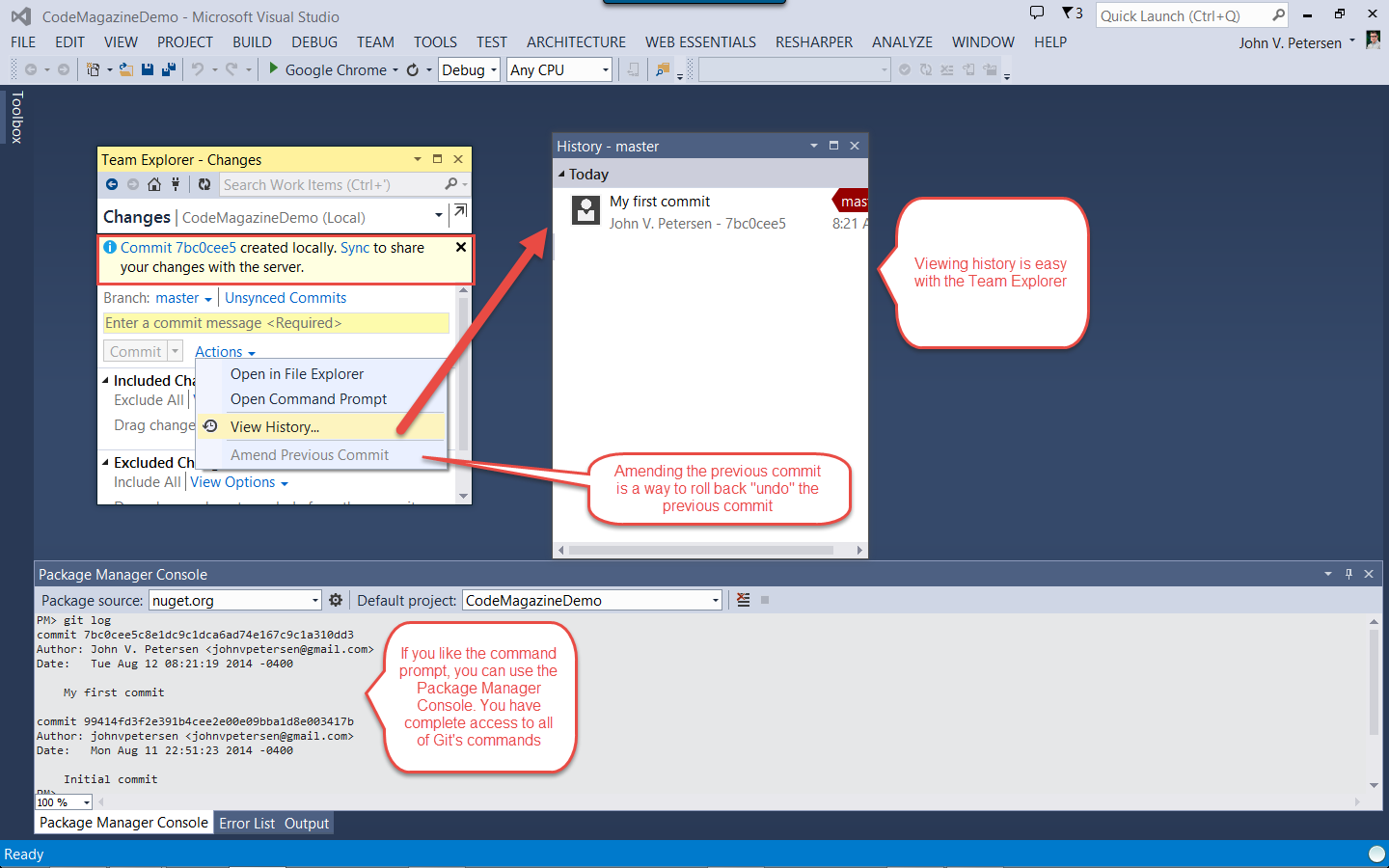Click the Search Work Items magnifier icon
The image size is (1389, 868).
pyautogui.click(x=450, y=184)
